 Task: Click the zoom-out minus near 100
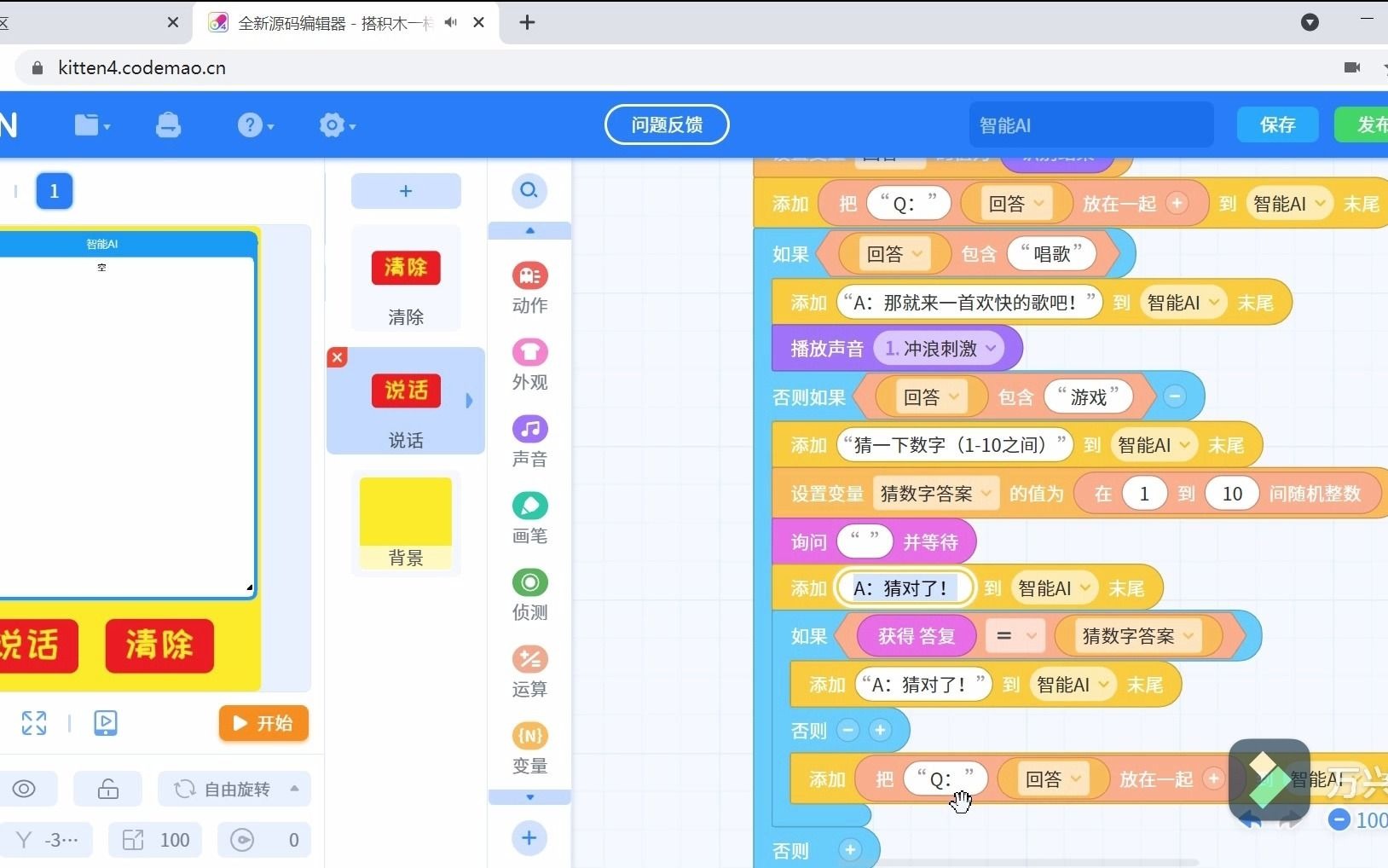pyautogui.click(x=1339, y=819)
